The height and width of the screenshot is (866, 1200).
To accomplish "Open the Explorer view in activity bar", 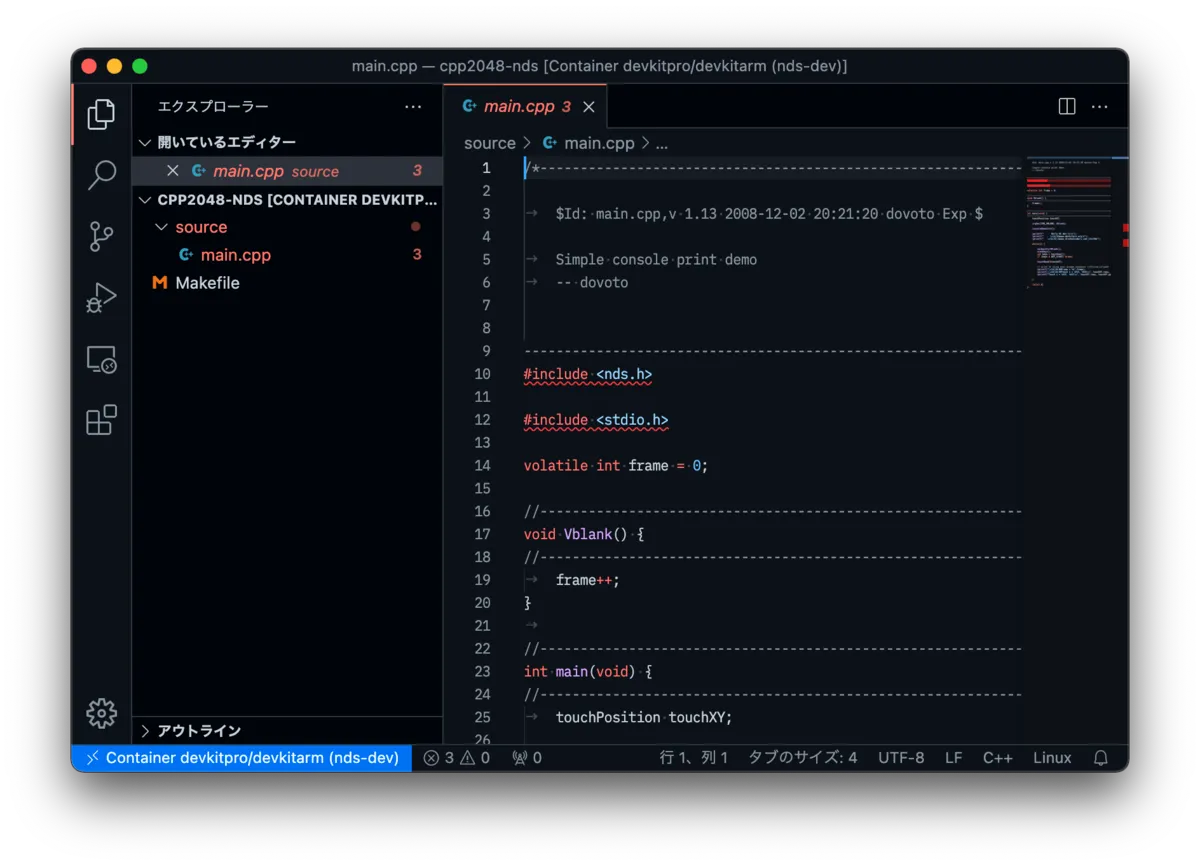I will 101,115.
